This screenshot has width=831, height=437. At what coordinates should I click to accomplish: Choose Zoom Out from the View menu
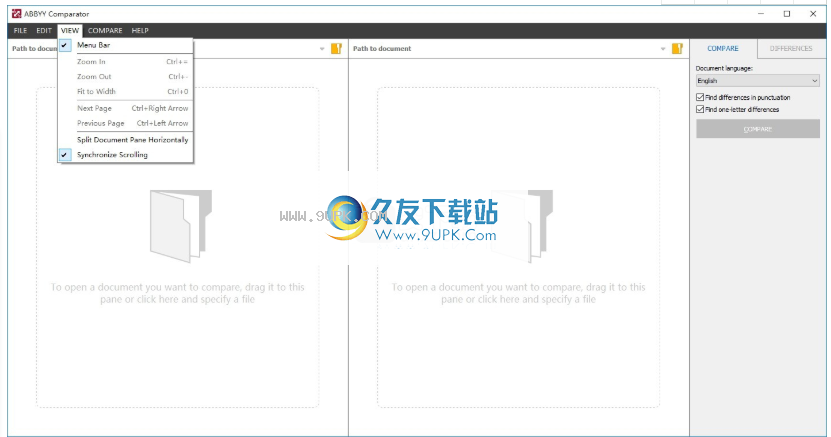tap(126, 77)
